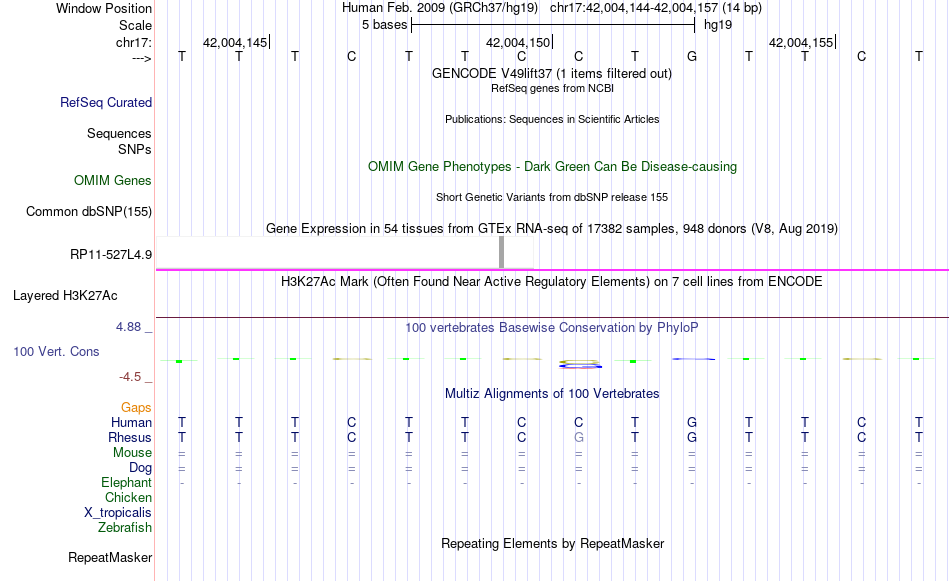This screenshot has height=581, width=950.
Task: Select the Zebrafish species row label
Action: point(124,527)
